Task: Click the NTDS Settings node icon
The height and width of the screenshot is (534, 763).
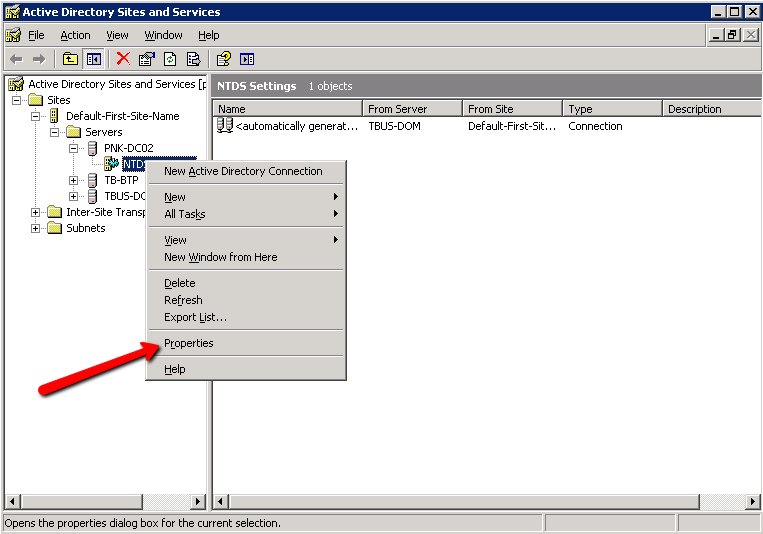Action: pyautogui.click(x=112, y=164)
